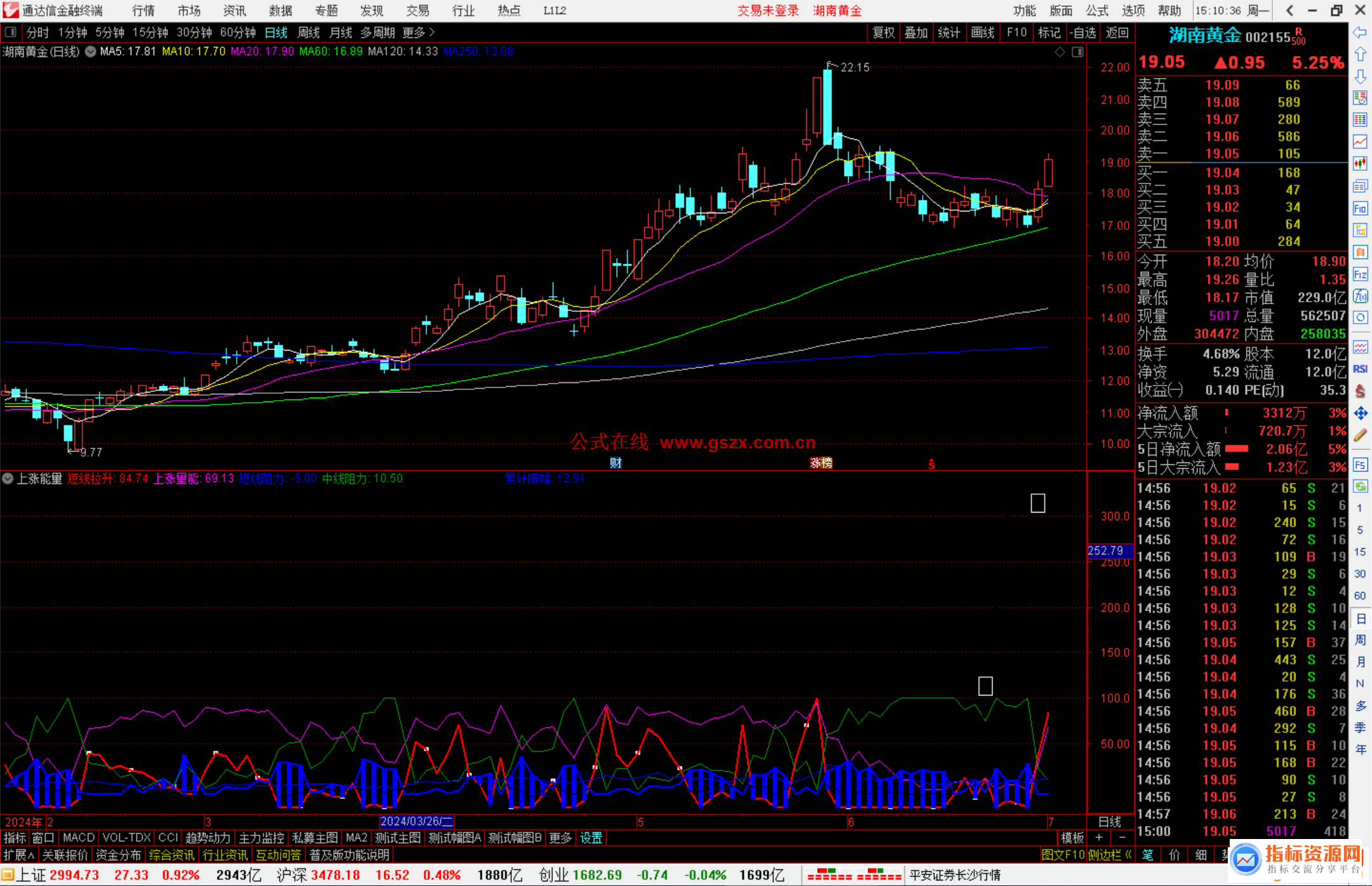
Task: Click the 返回 back button
Action: click(1117, 32)
